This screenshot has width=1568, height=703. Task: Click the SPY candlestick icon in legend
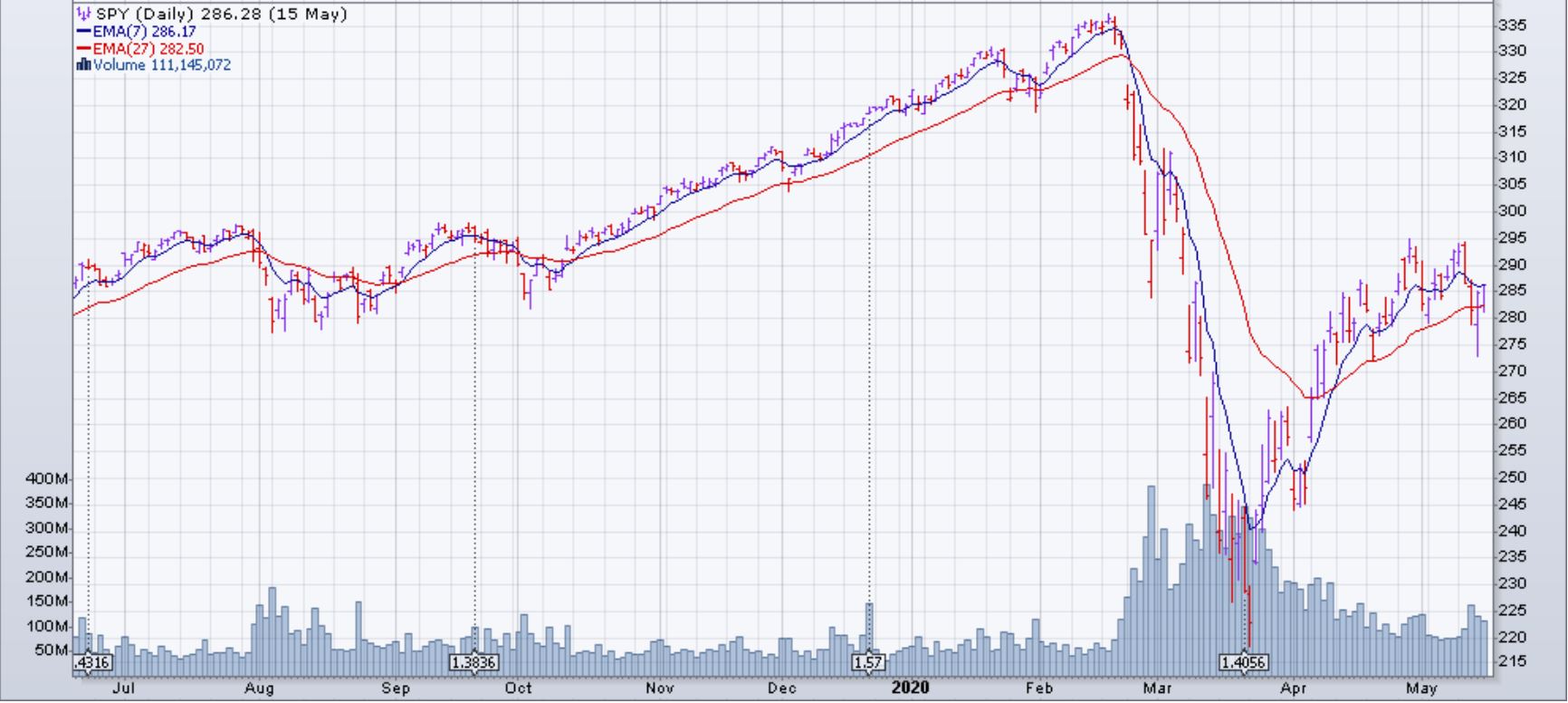(84, 14)
